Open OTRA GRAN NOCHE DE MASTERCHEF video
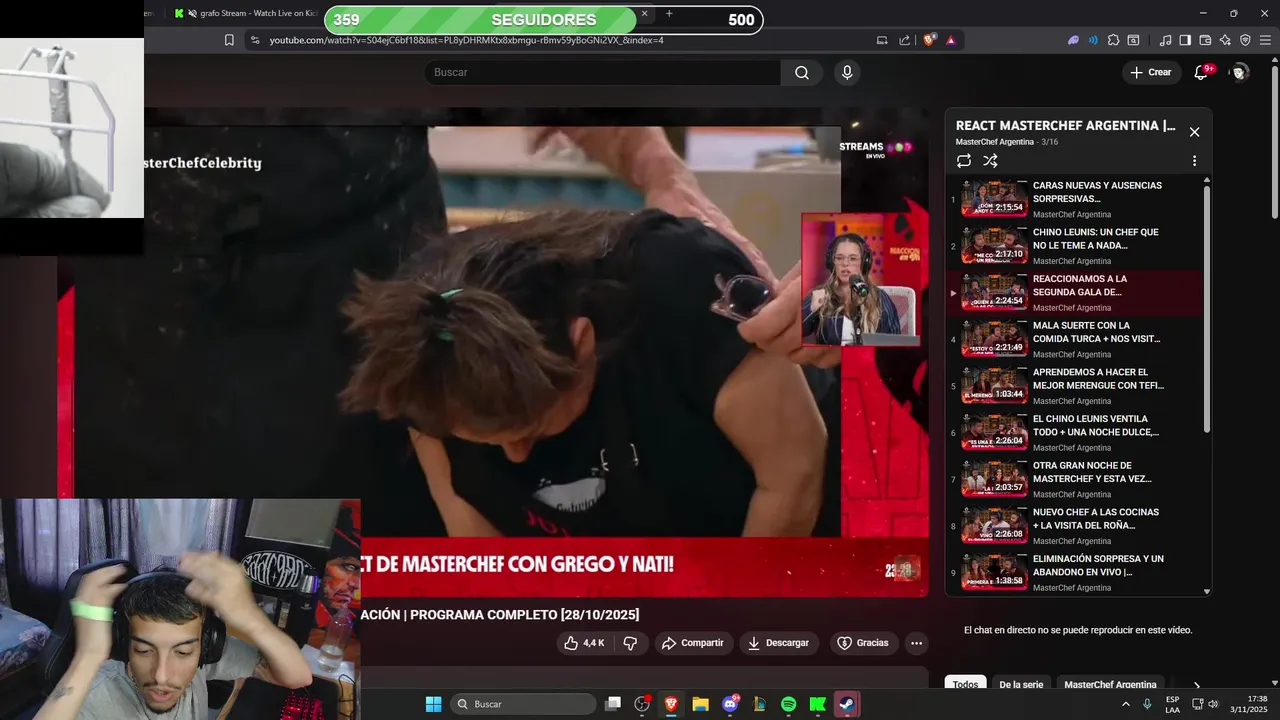The width and height of the screenshot is (1280, 720). click(x=1074, y=479)
